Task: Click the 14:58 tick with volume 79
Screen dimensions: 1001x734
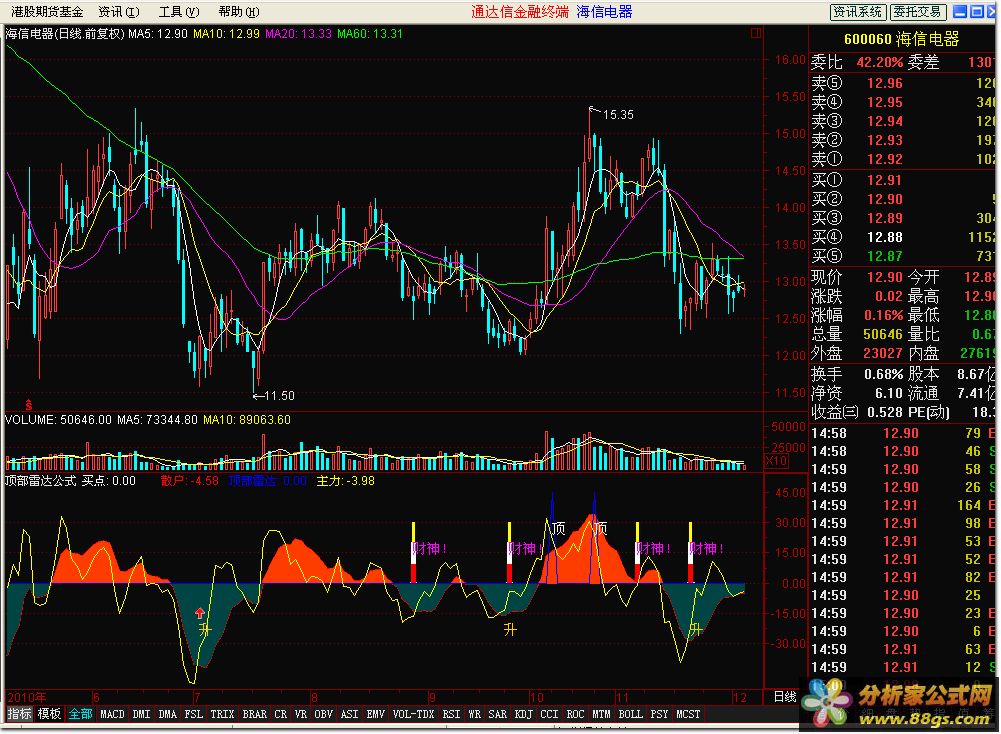Action: pos(903,433)
